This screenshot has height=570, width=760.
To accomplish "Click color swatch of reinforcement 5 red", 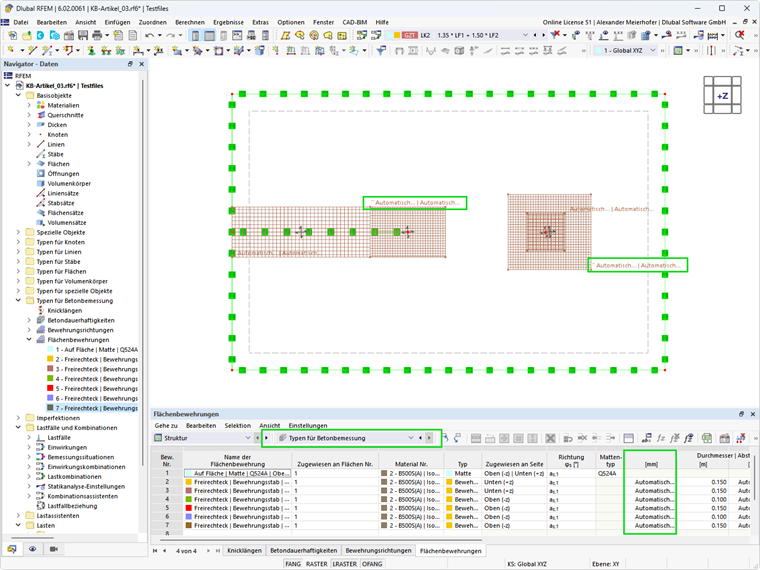I will pyautogui.click(x=50, y=388).
